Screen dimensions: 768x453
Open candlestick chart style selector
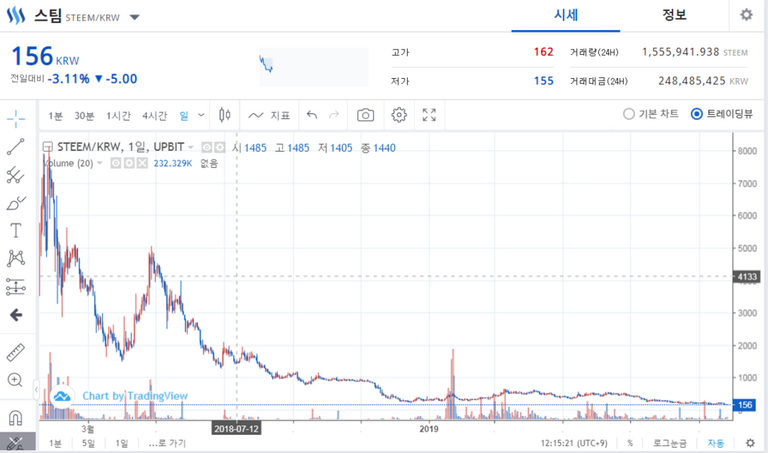pyautogui.click(x=225, y=115)
